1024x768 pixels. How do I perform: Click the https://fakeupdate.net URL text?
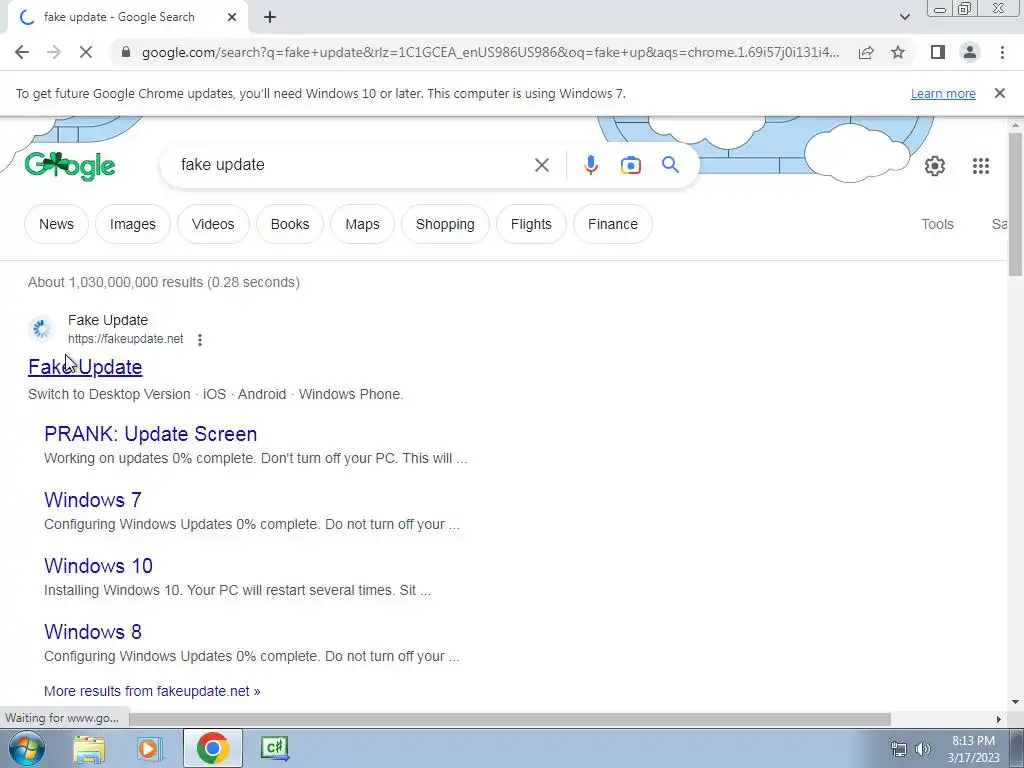[x=125, y=339]
